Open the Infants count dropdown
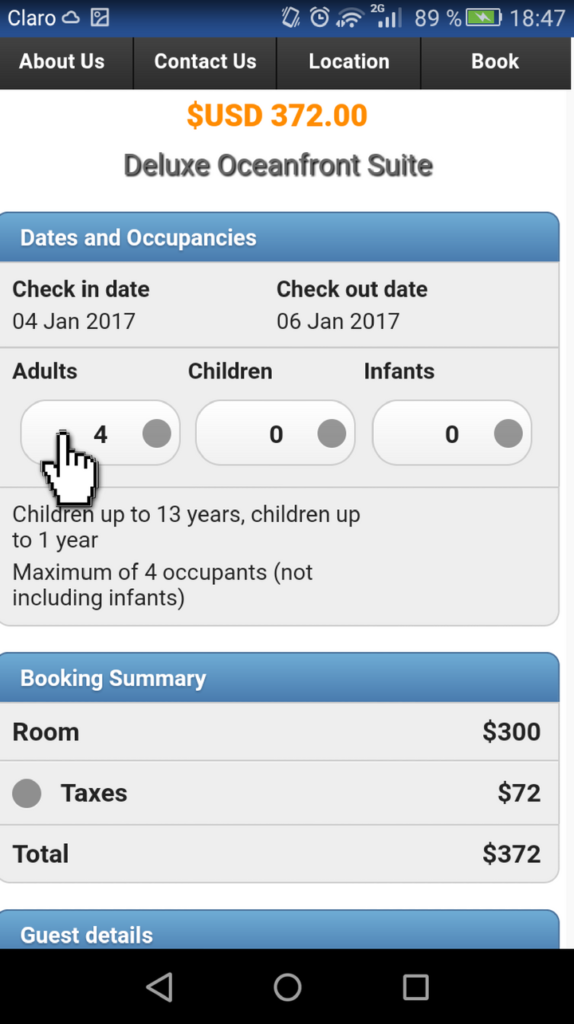The width and height of the screenshot is (574, 1024). click(452, 433)
